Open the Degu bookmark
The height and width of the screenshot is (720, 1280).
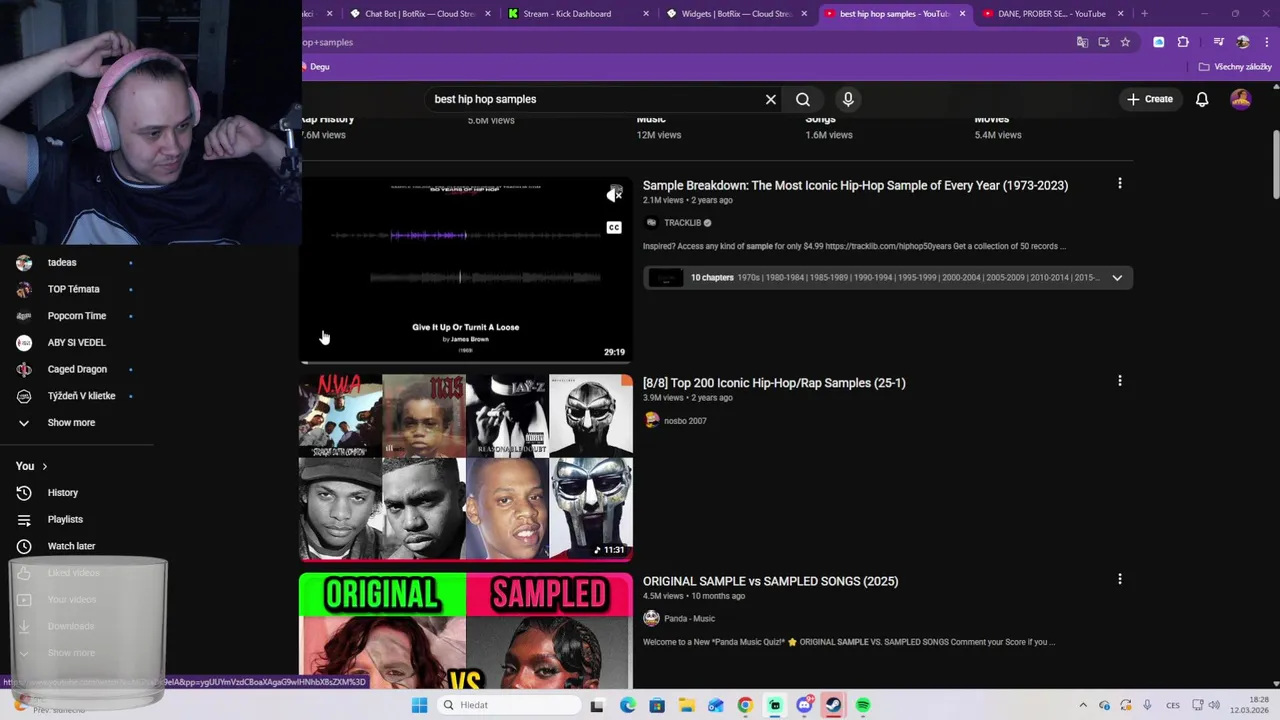[316, 67]
